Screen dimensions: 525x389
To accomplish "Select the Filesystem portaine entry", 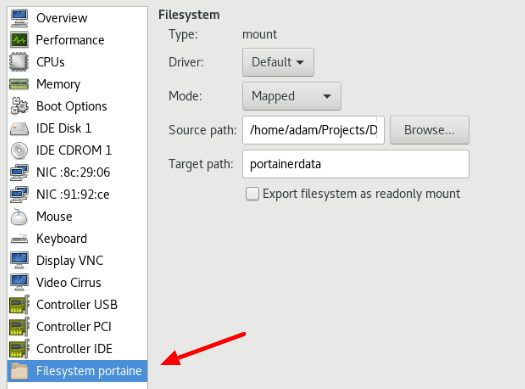I will (x=77, y=371).
